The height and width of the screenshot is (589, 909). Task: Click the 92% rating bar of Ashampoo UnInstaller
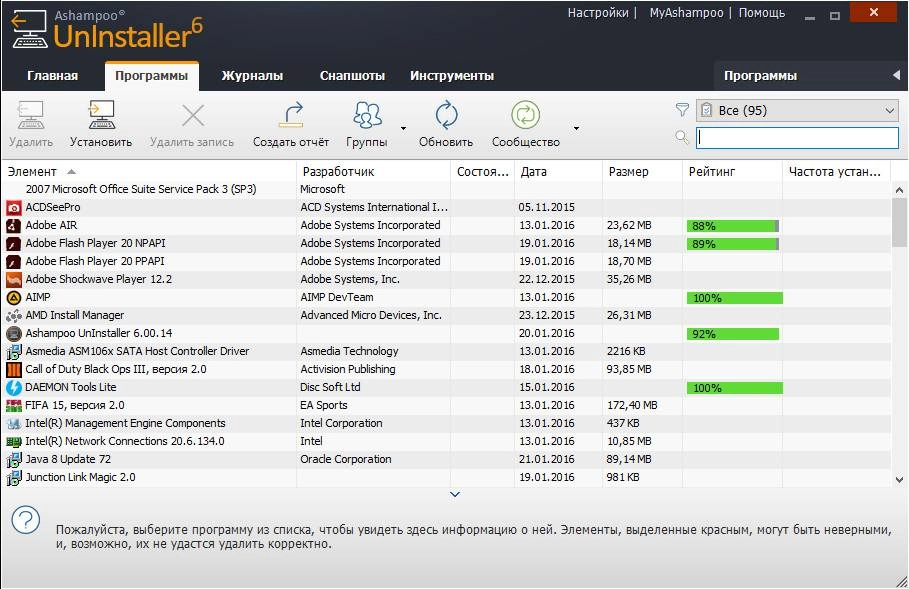733,334
